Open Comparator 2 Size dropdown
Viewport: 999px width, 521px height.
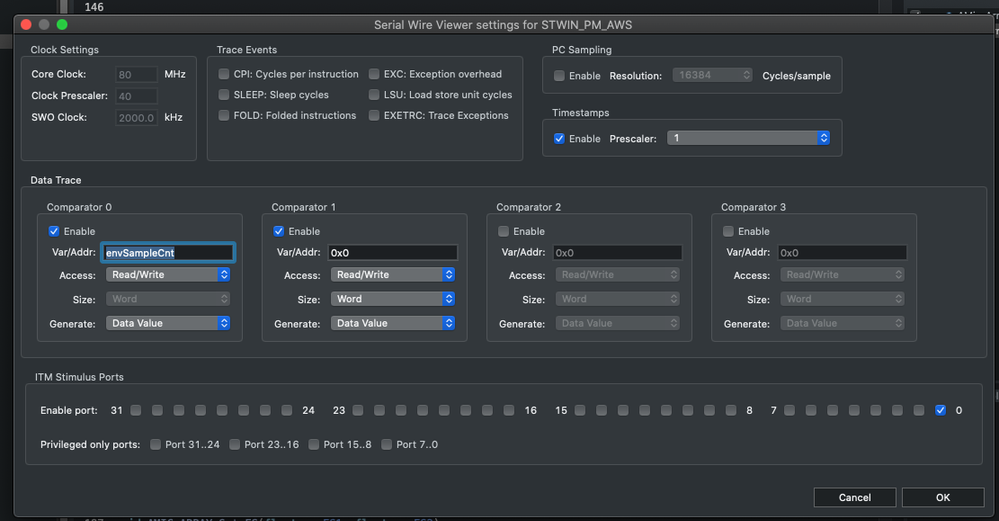tap(617, 299)
